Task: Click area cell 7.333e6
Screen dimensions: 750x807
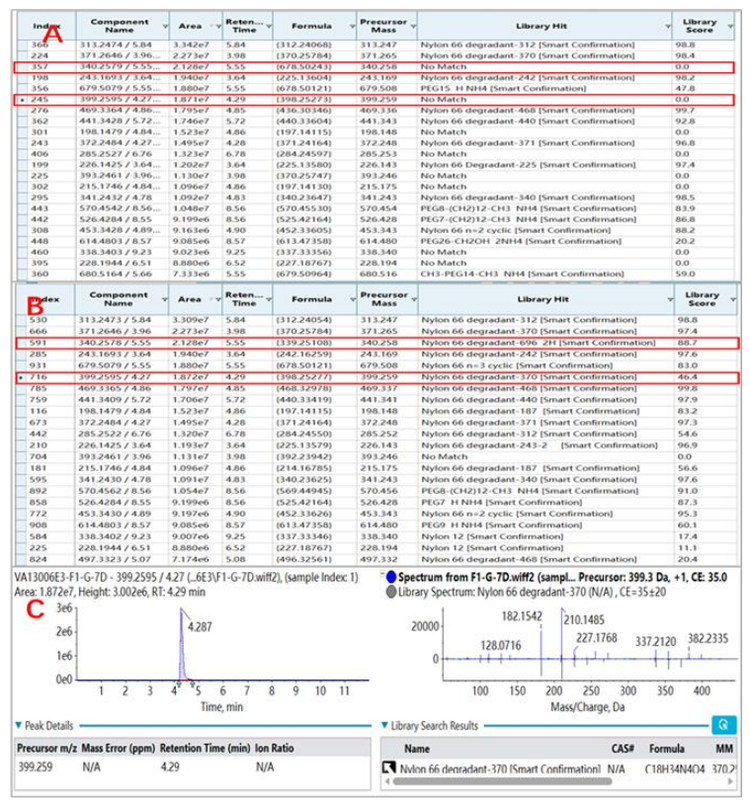Action: pyautogui.click(x=191, y=274)
